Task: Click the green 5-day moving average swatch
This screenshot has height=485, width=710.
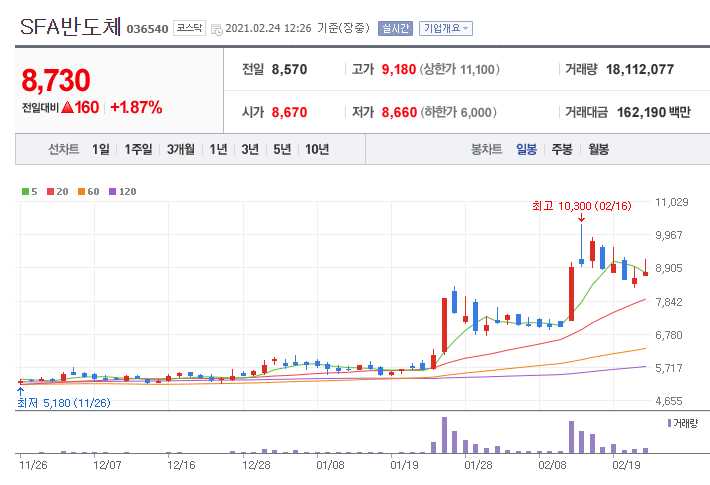Action: [x=25, y=192]
